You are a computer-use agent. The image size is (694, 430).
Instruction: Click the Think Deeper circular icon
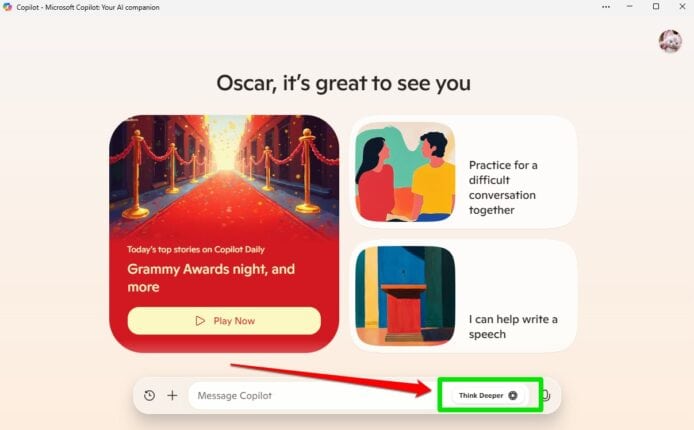(x=513, y=395)
